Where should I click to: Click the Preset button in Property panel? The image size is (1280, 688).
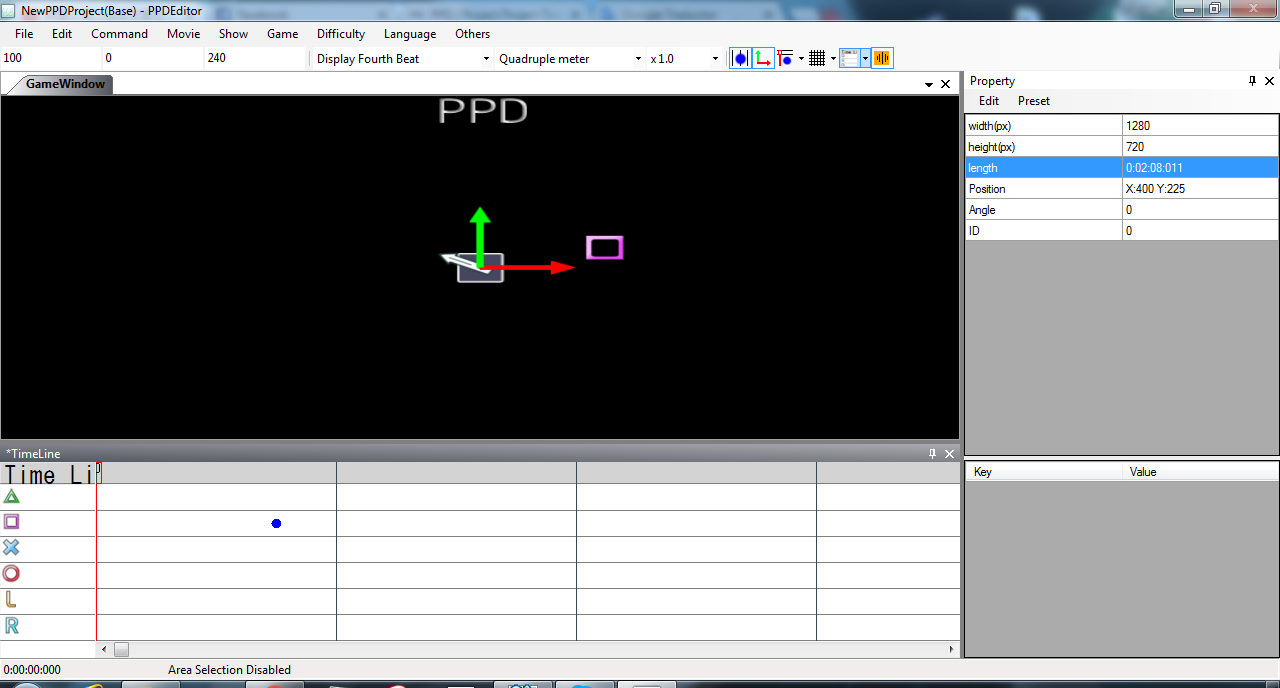(1034, 101)
